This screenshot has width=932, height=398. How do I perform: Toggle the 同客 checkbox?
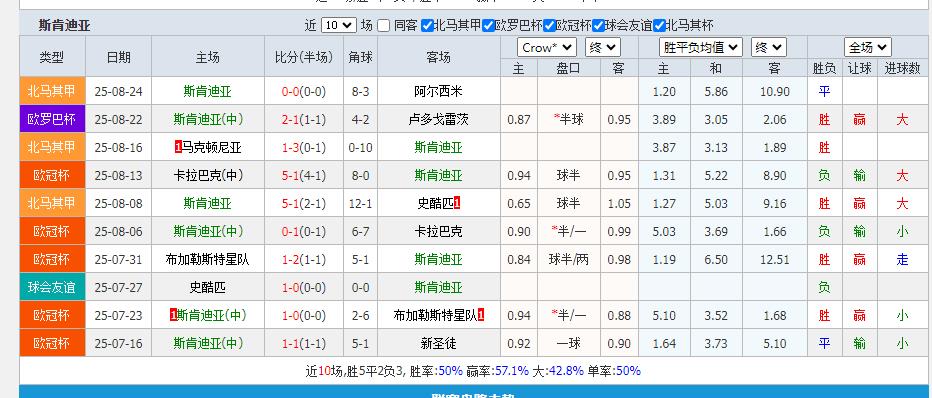(x=384, y=26)
